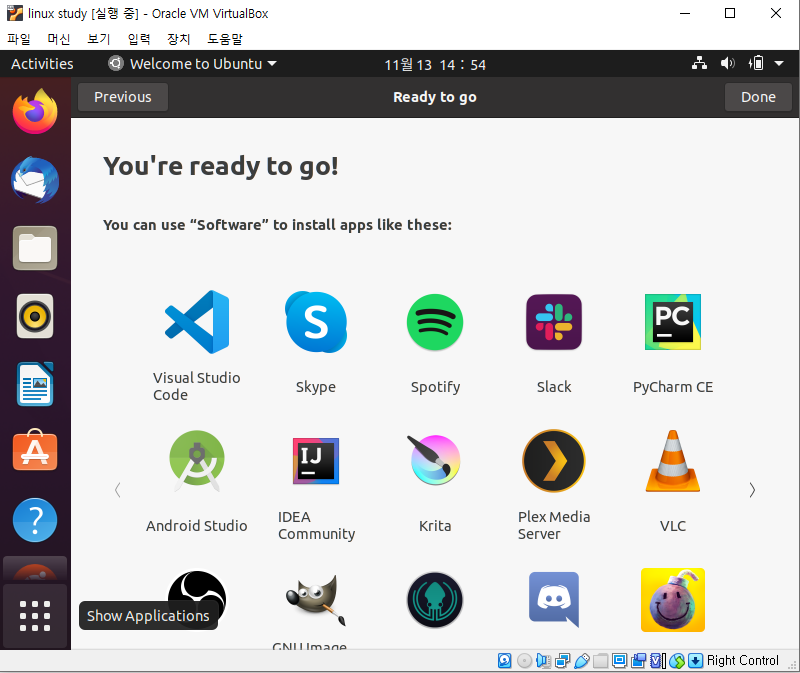
Task: Select the Plex Media Server icon
Action: [554, 461]
